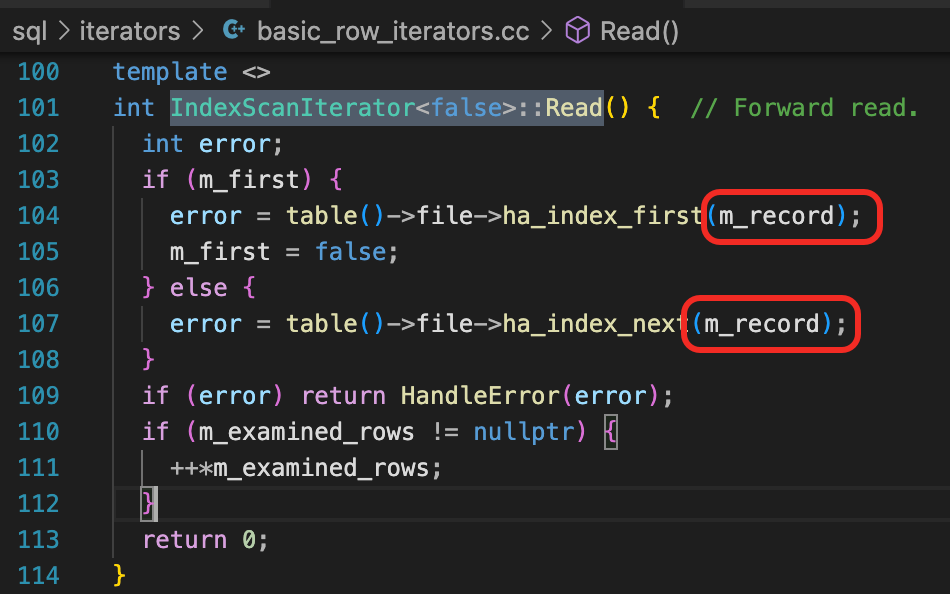Select basic_row_iterators.cc in the breadcrumb
The height and width of the screenshot is (594, 950).
392,31
